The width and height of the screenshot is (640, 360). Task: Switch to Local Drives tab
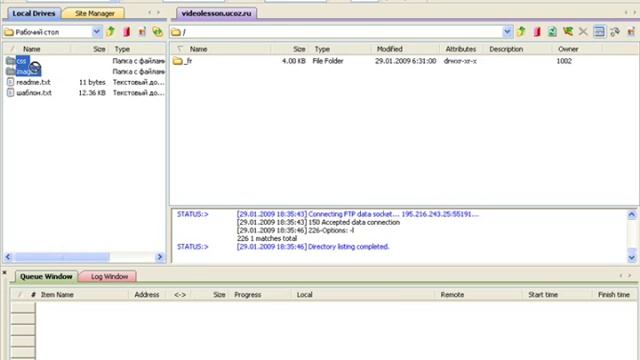(x=34, y=13)
